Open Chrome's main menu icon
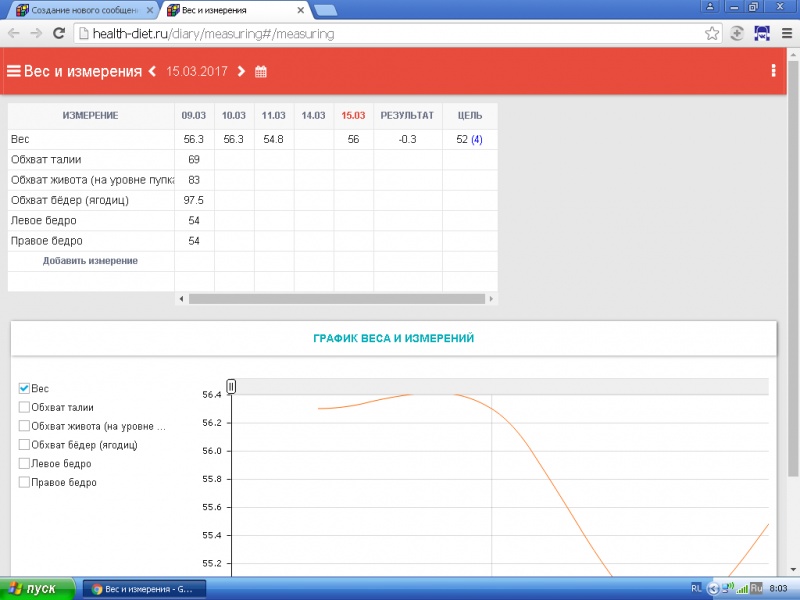 tap(785, 33)
